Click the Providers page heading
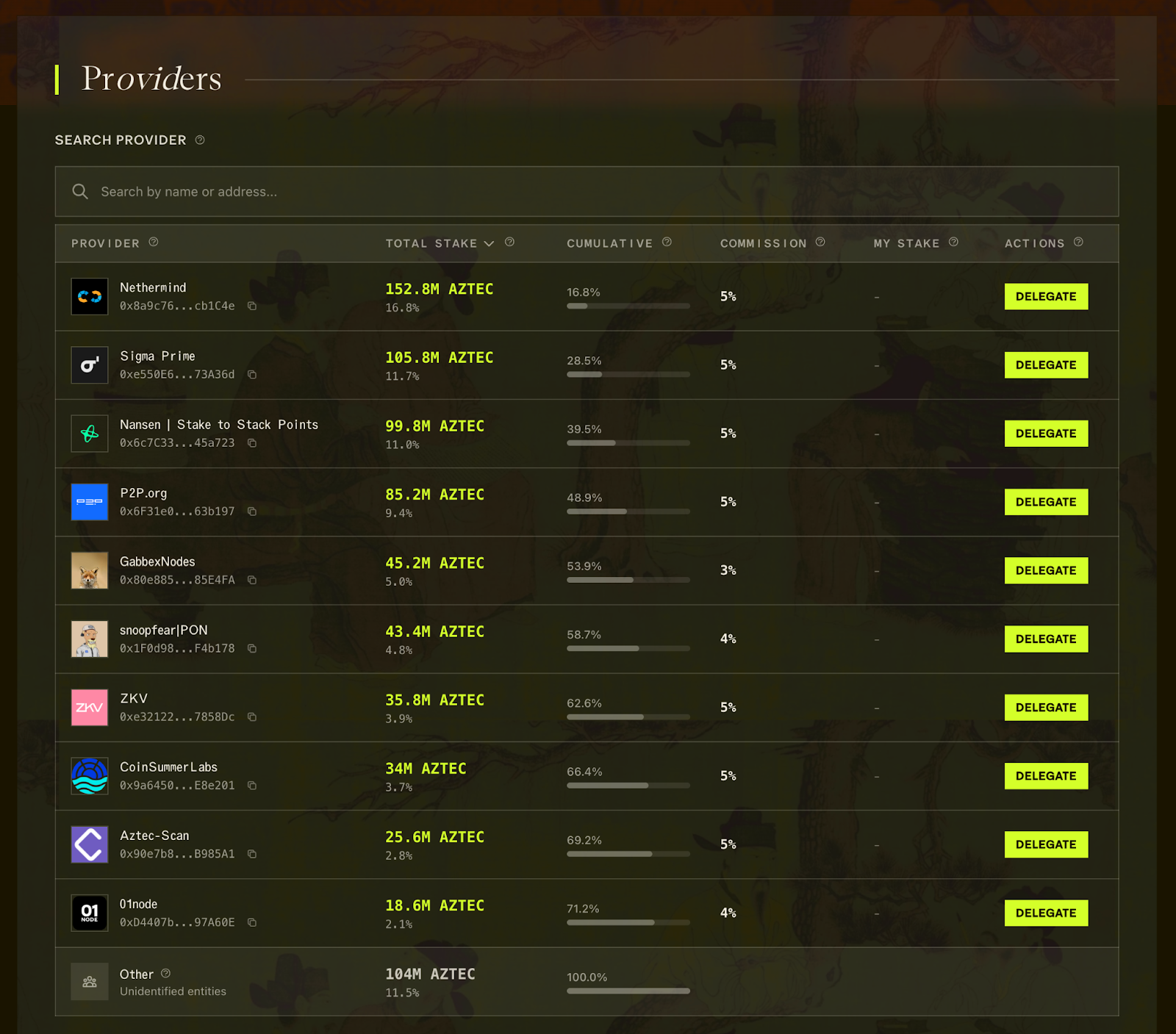The image size is (1176, 1034). point(151,79)
